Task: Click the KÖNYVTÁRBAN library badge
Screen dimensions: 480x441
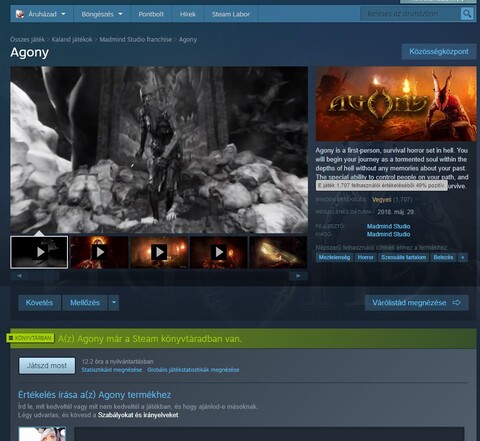Action: click(x=30, y=338)
